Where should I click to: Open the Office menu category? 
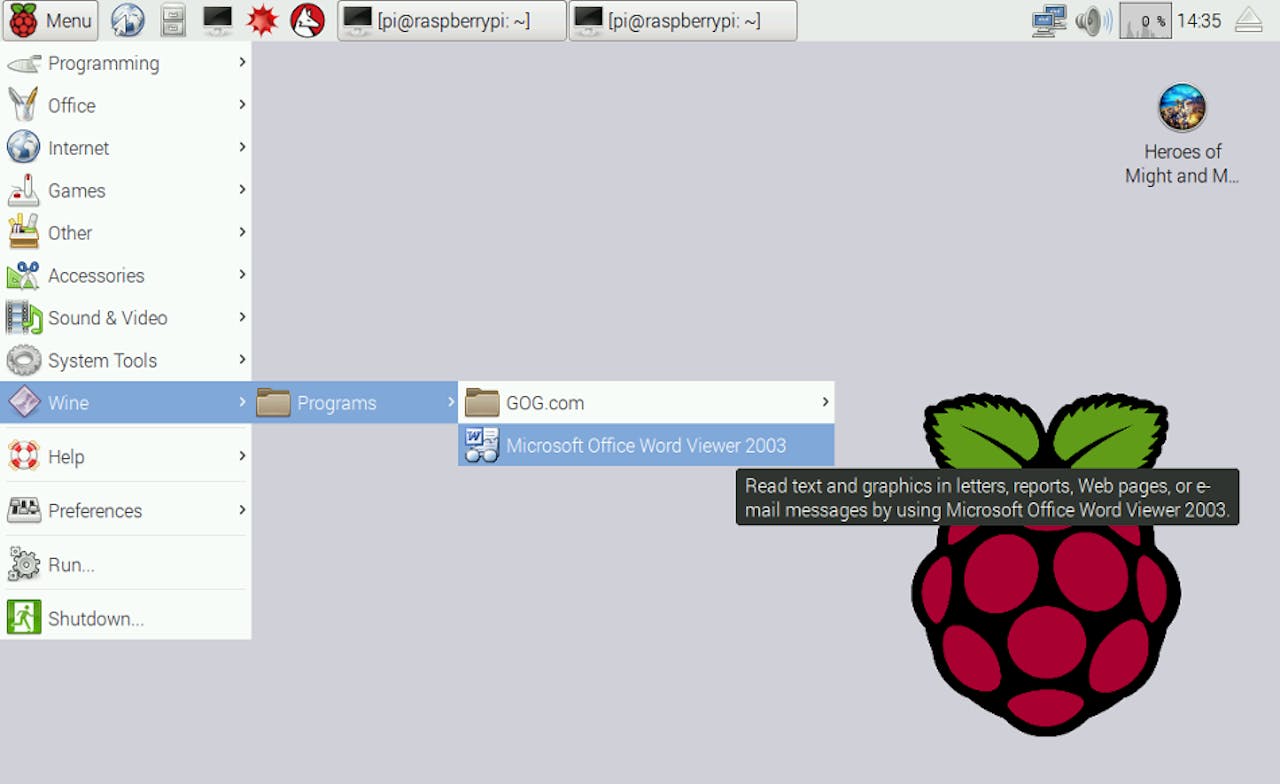[126, 105]
